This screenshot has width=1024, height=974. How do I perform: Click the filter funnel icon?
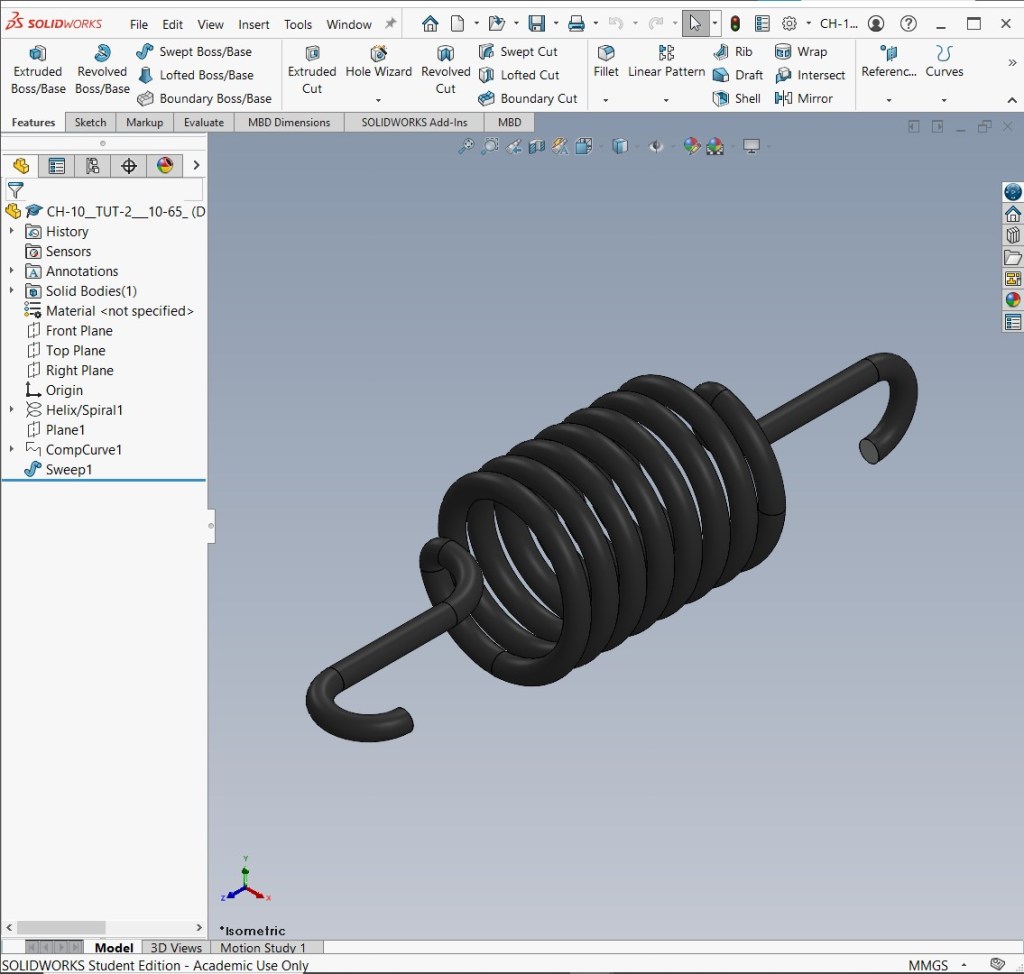point(16,190)
